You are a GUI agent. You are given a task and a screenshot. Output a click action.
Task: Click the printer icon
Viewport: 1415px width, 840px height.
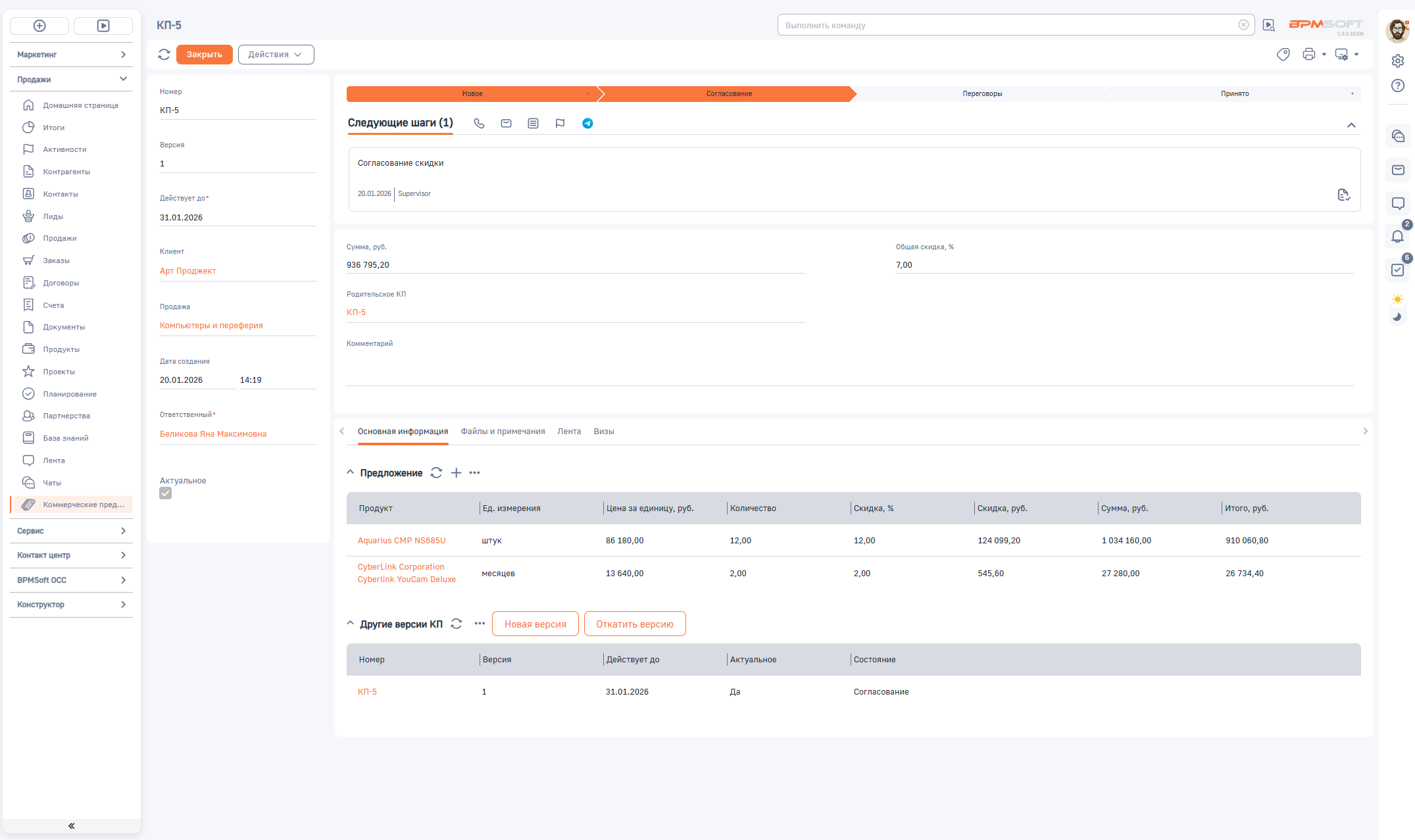point(1308,55)
